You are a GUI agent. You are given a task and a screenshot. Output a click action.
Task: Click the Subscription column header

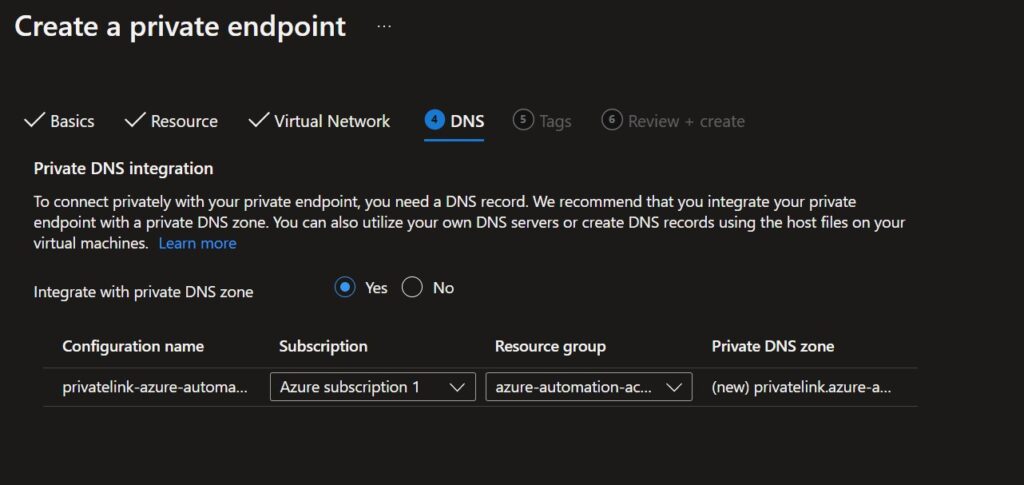coord(323,346)
